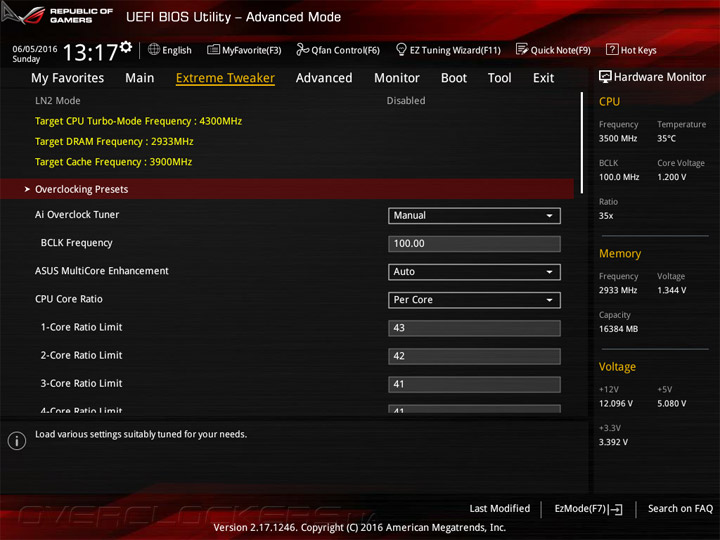Click the English language label

(x=177, y=50)
